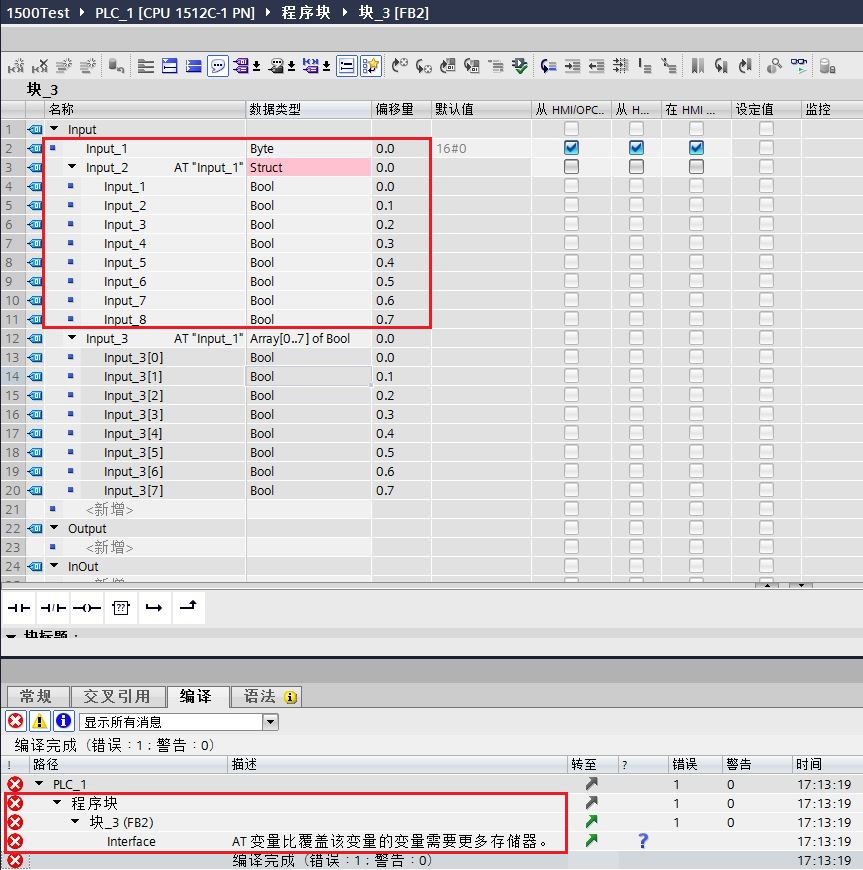Click the go to next bookmark icon
Screen dimensions: 863x870
click(x=721, y=66)
